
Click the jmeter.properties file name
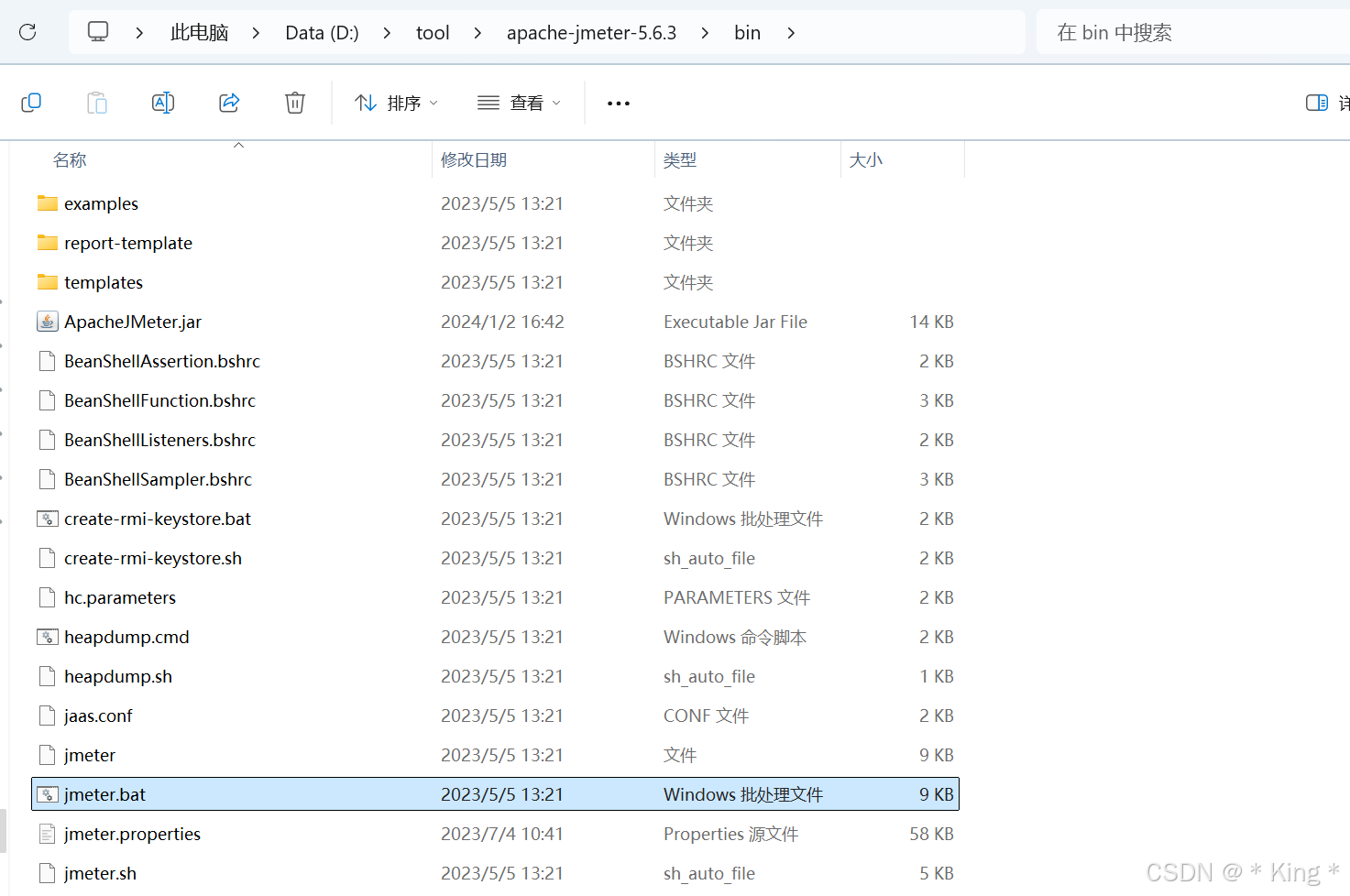click(132, 834)
